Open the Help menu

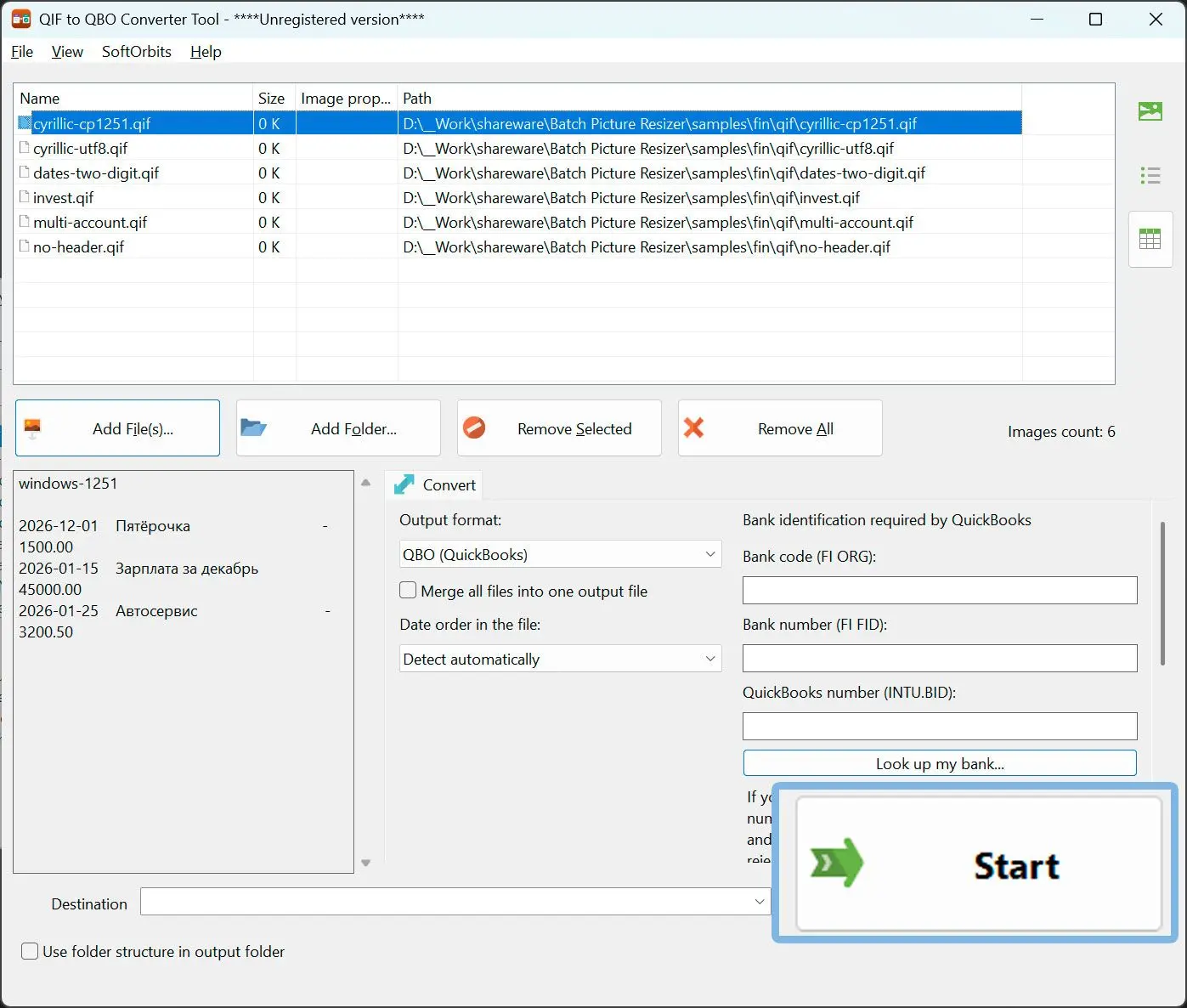tap(206, 52)
